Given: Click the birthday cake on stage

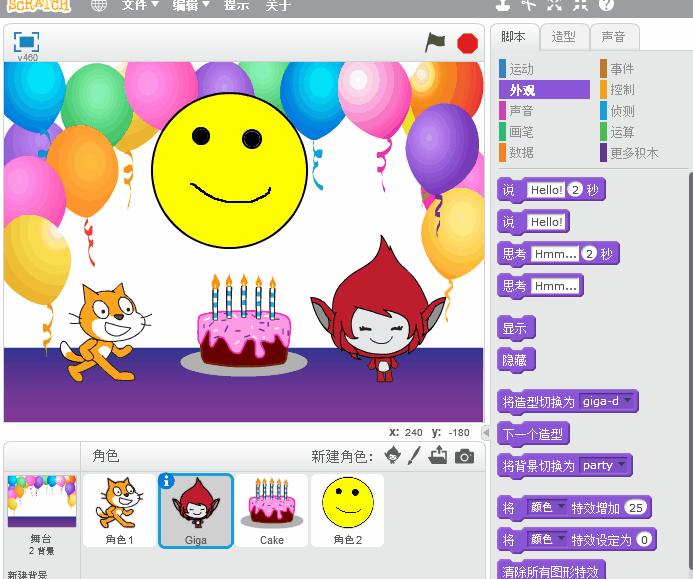Looking at the screenshot, I should pyautogui.click(x=244, y=325).
